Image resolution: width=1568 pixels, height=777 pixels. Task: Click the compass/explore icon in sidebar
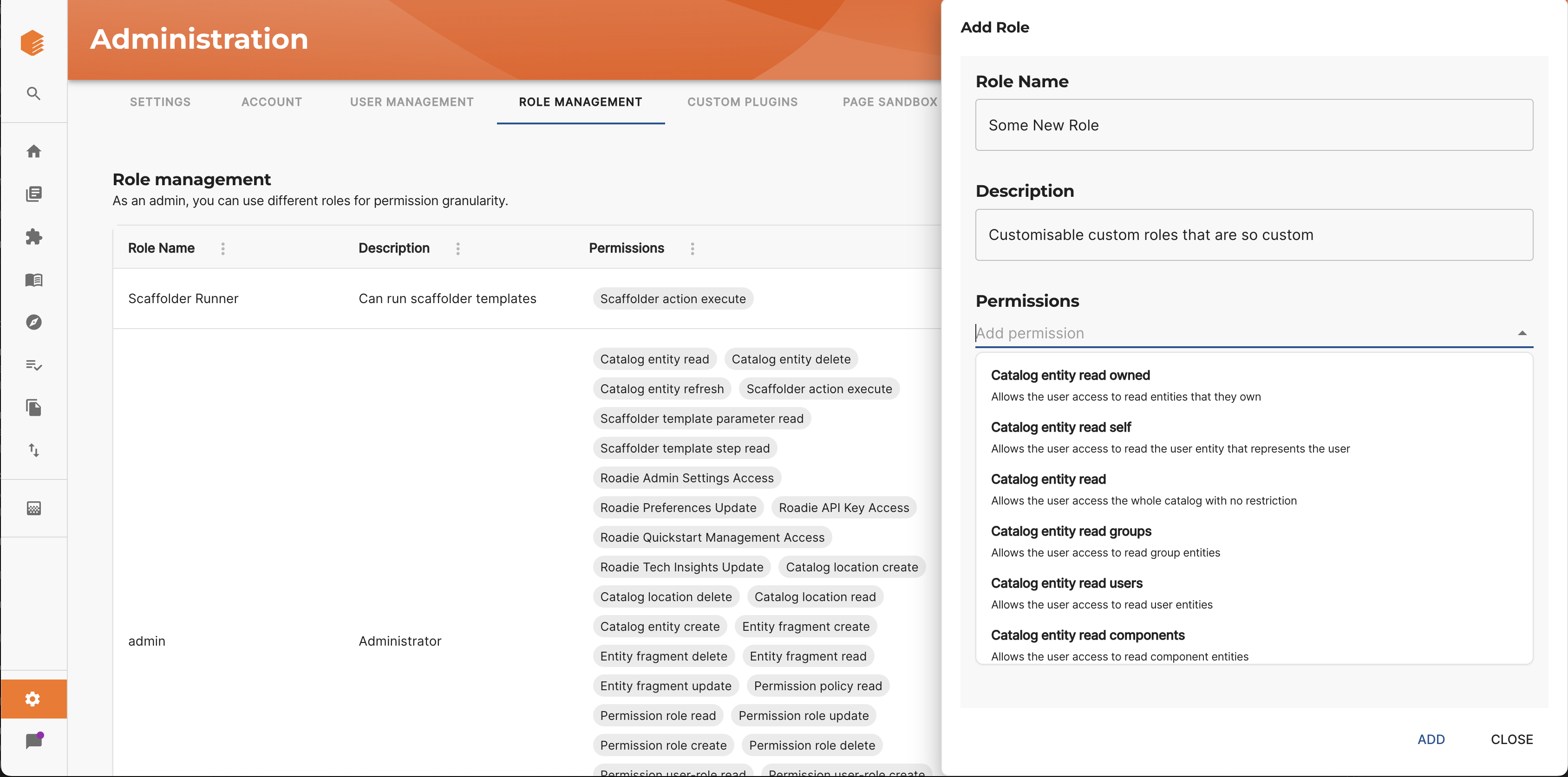[34, 322]
